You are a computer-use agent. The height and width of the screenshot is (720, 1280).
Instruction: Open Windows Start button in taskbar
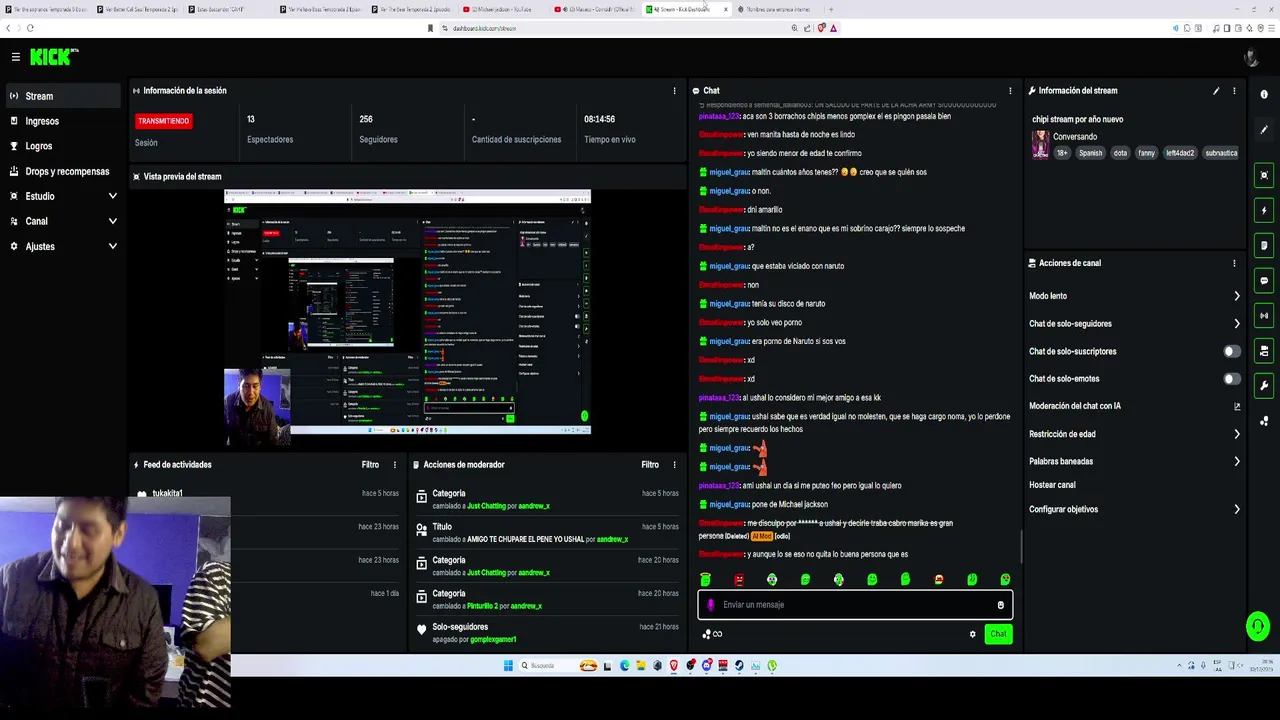click(508, 665)
